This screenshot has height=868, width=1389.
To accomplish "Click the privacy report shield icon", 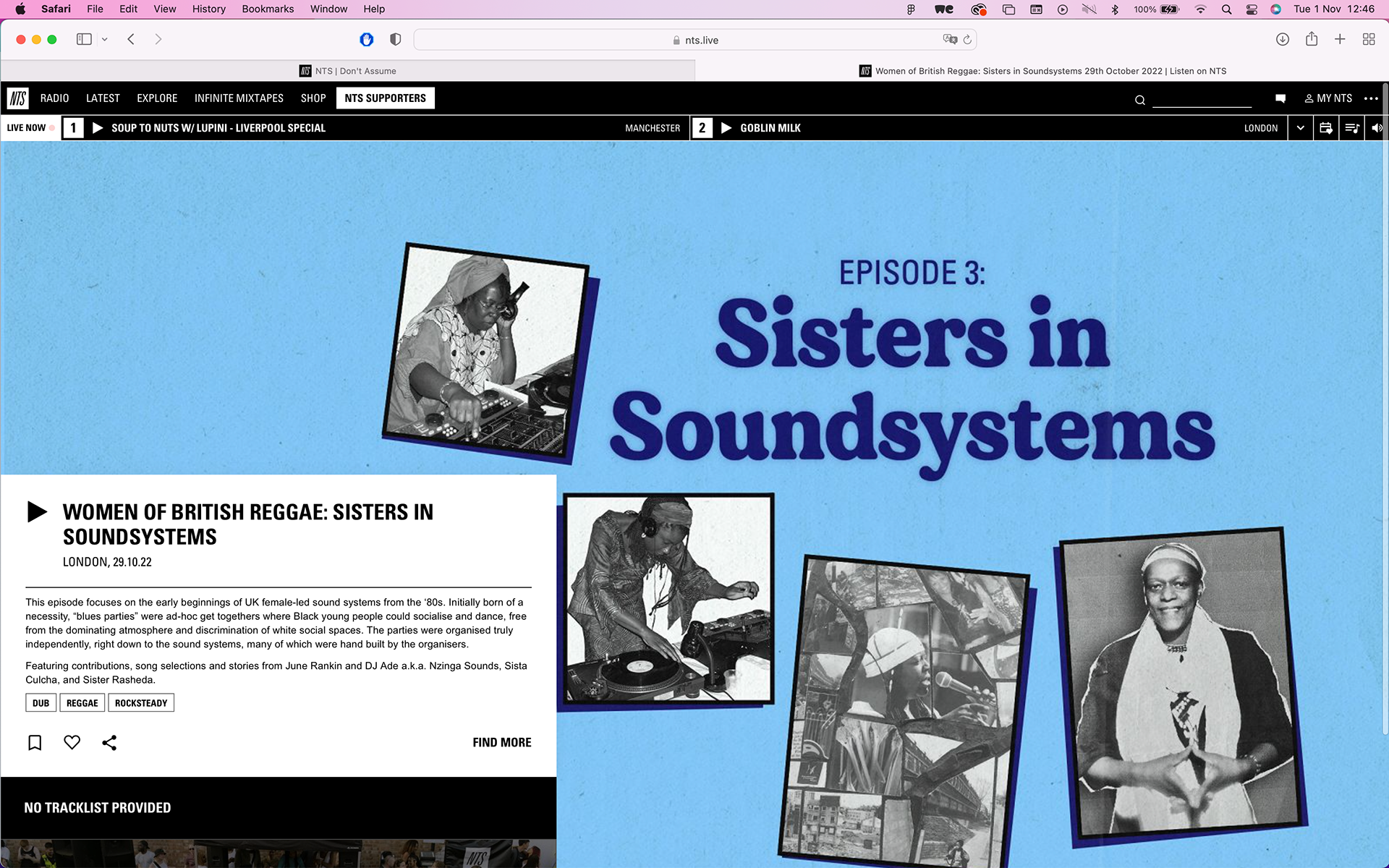I will point(395,39).
